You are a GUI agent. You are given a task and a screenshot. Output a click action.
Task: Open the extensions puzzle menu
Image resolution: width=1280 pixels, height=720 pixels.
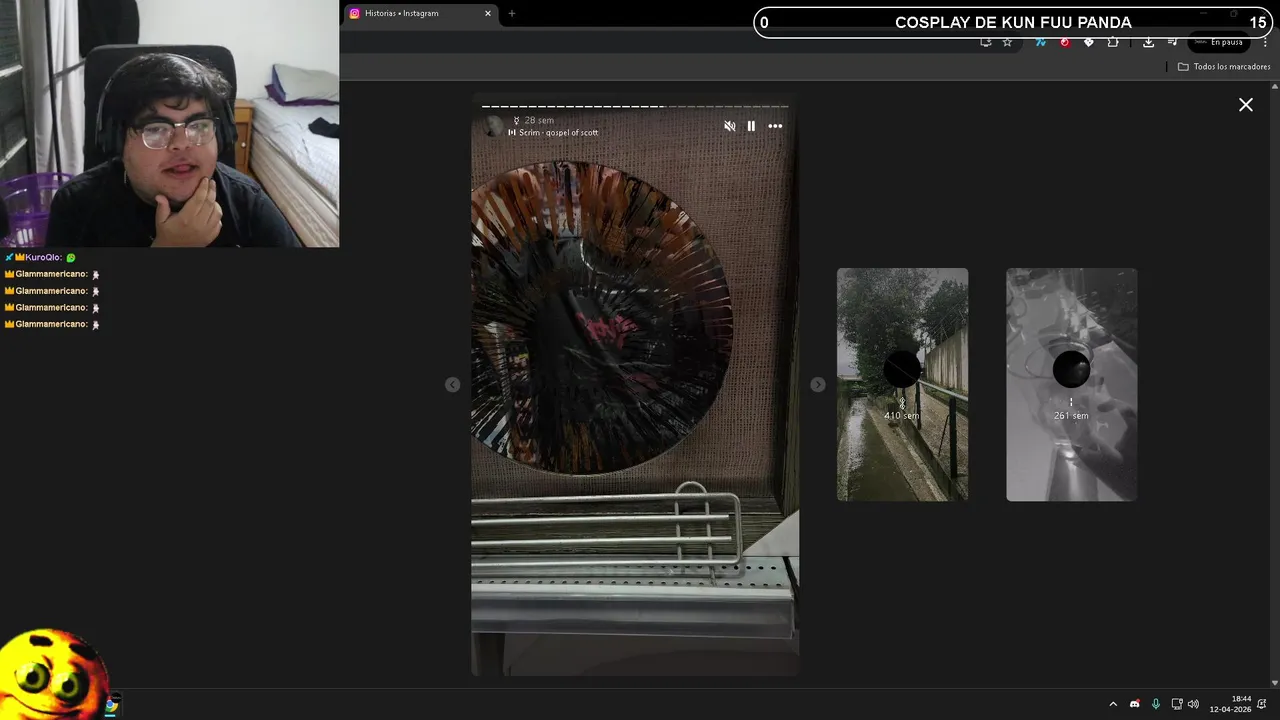coord(1112,42)
